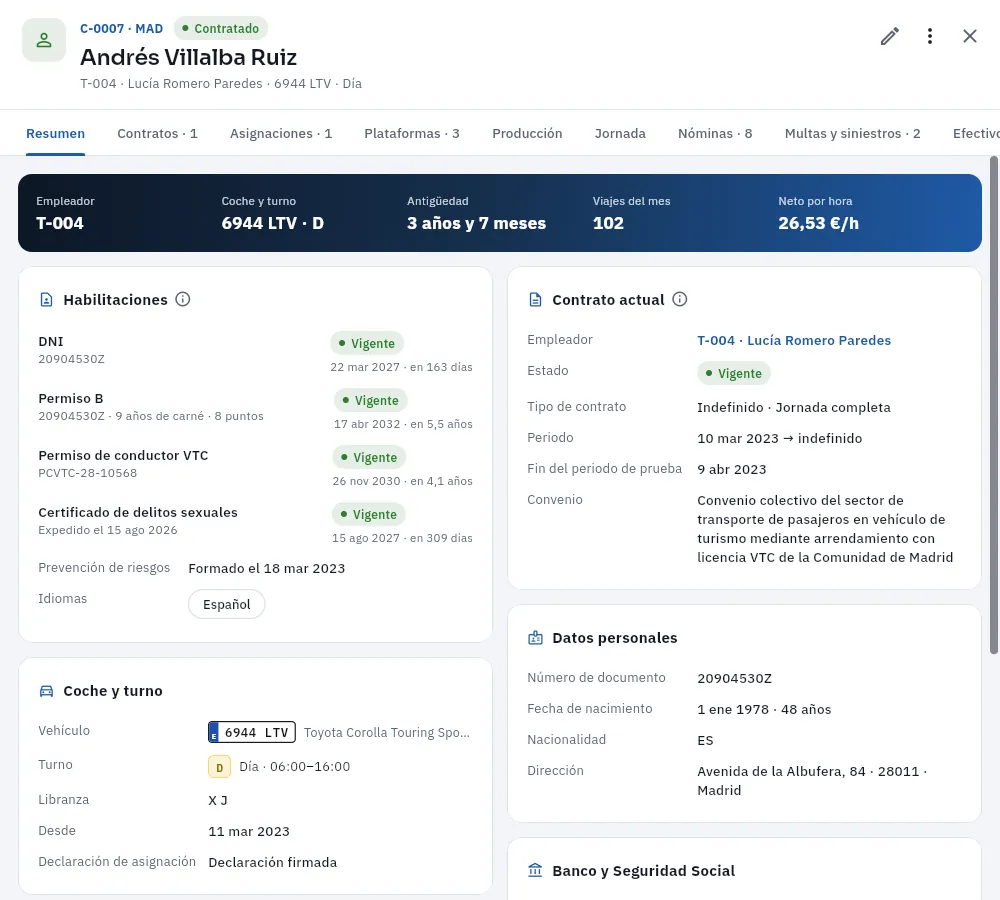
Task: Click birth date 1 ene 1978 · 48 años
Action: 764,709
